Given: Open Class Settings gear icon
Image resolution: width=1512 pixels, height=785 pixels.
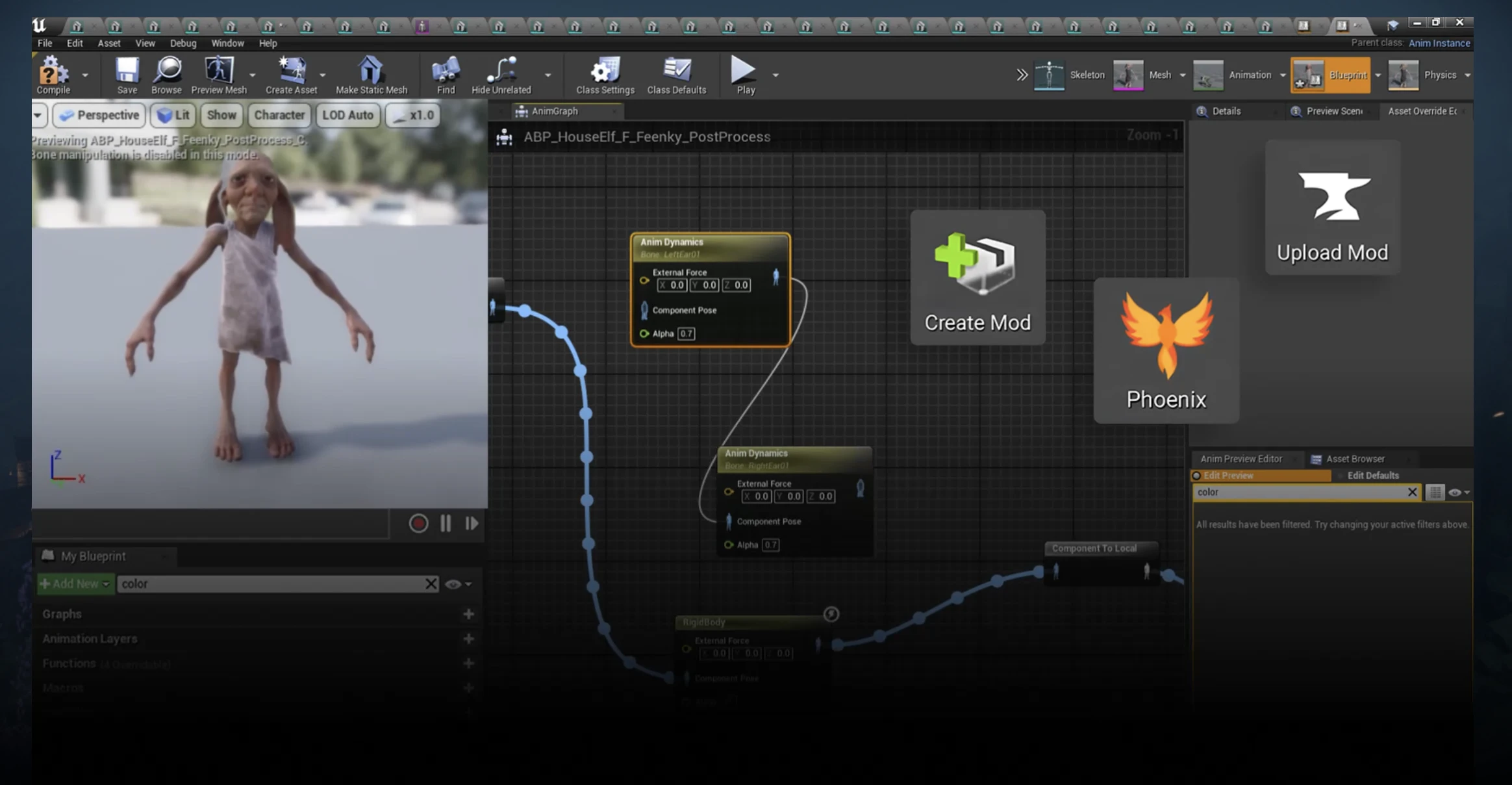Looking at the screenshot, I should pyautogui.click(x=605, y=70).
